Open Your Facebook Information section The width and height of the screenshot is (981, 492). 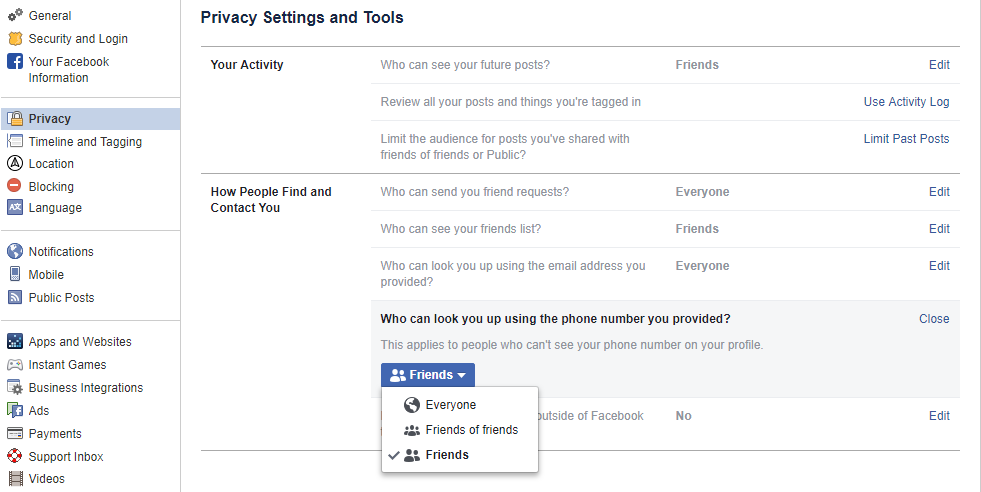(x=68, y=70)
